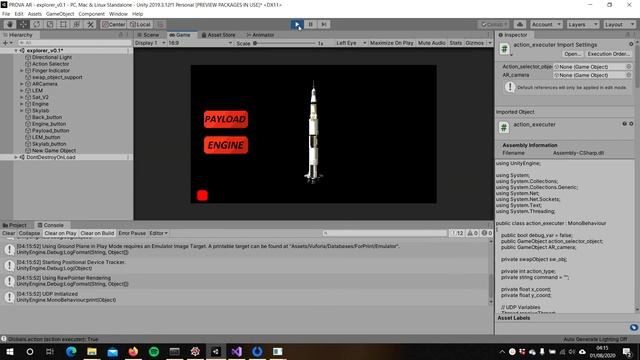The height and width of the screenshot is (360, 640).
Task: Click the Unity icon on taskbar
Action: [x=216, y=351]
